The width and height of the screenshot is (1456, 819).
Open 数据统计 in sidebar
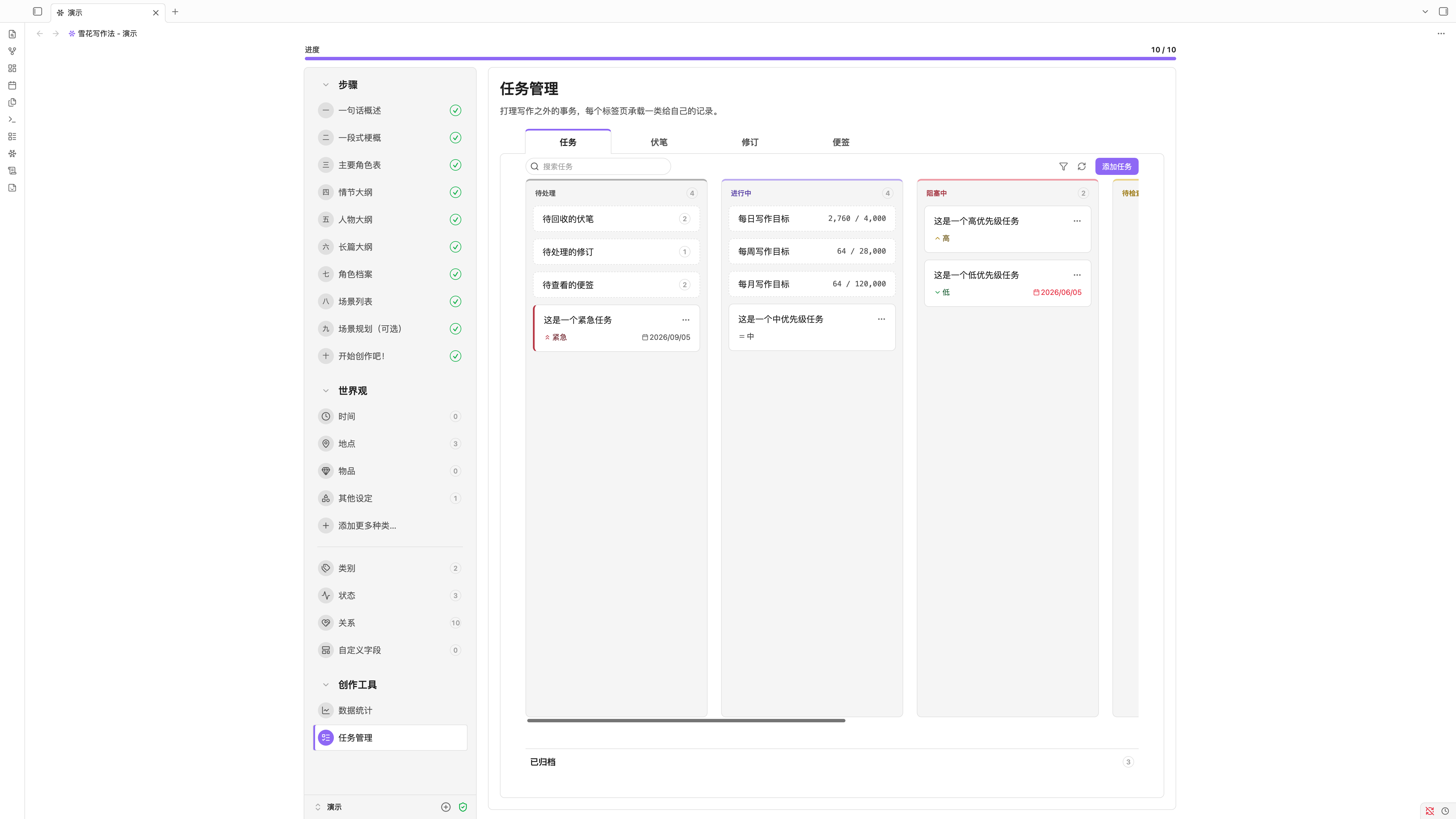pyautogui.click(x=390, y=710)
